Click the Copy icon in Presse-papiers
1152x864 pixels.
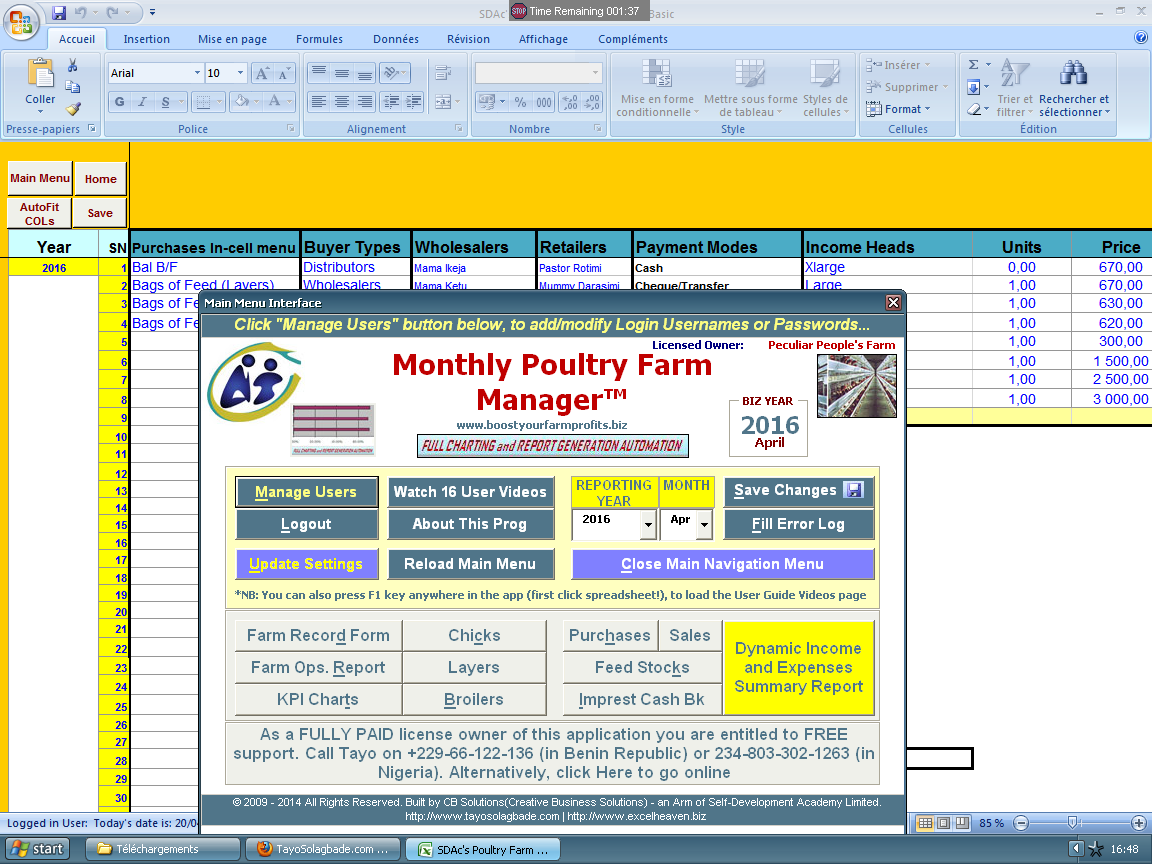tap(72, 87)
